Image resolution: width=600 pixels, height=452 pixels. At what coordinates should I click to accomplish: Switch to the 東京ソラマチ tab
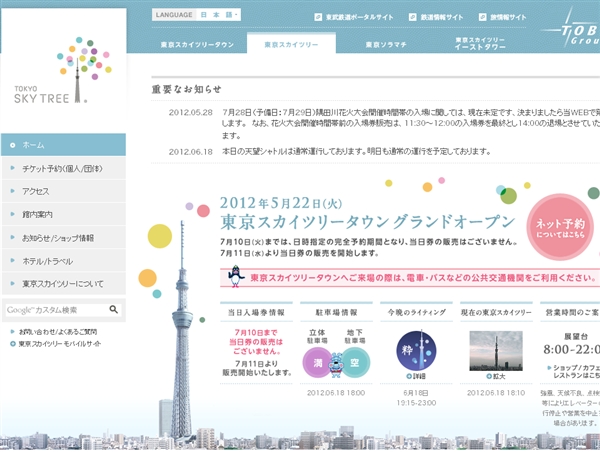386,45
